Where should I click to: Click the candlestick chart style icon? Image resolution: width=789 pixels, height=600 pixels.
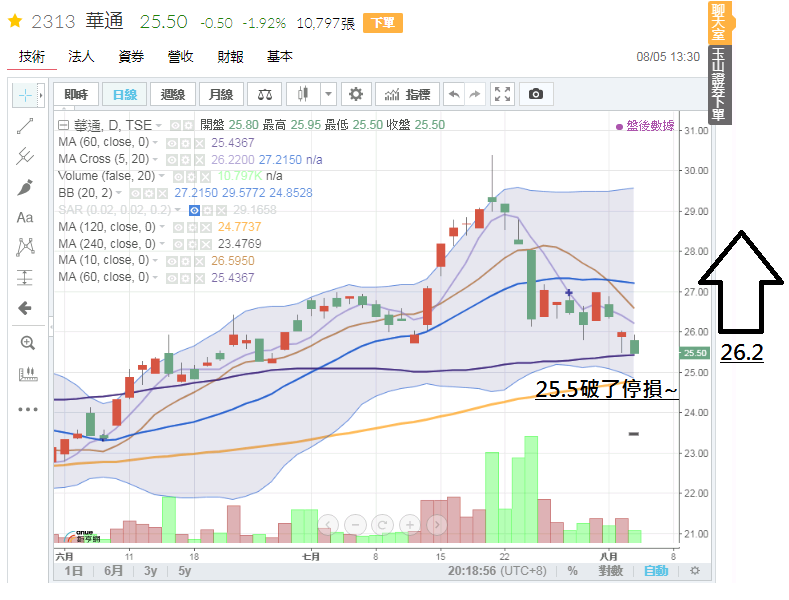click(x=302, y=94)
